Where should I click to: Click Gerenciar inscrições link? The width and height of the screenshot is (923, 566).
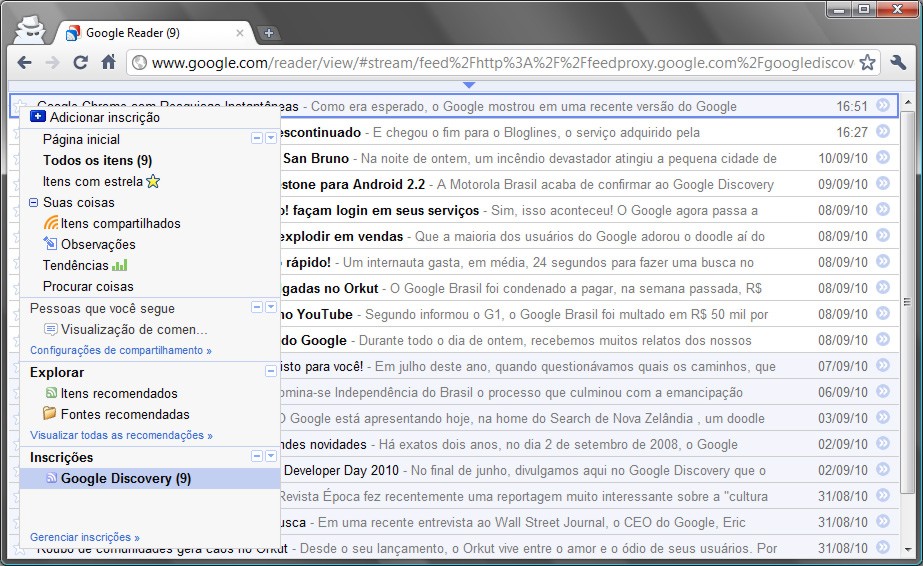pos(85,537)
